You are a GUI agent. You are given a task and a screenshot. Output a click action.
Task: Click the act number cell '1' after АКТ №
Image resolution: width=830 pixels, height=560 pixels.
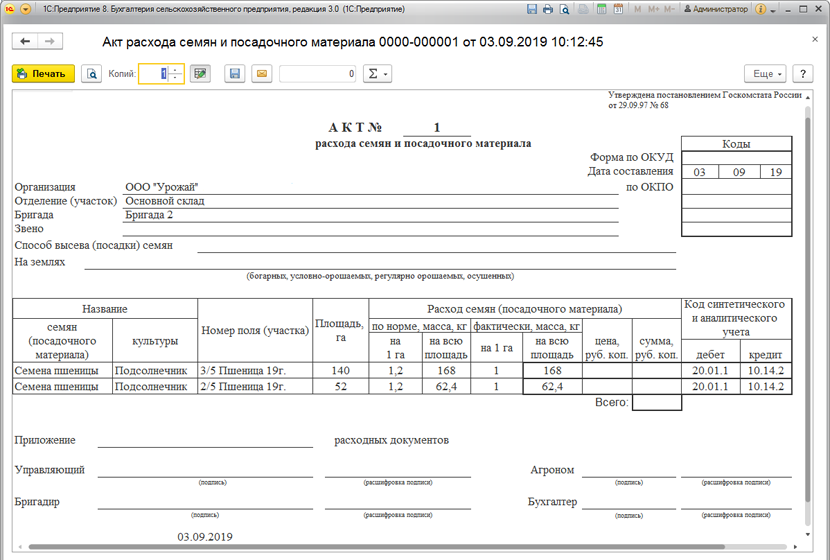click(437, 128)
